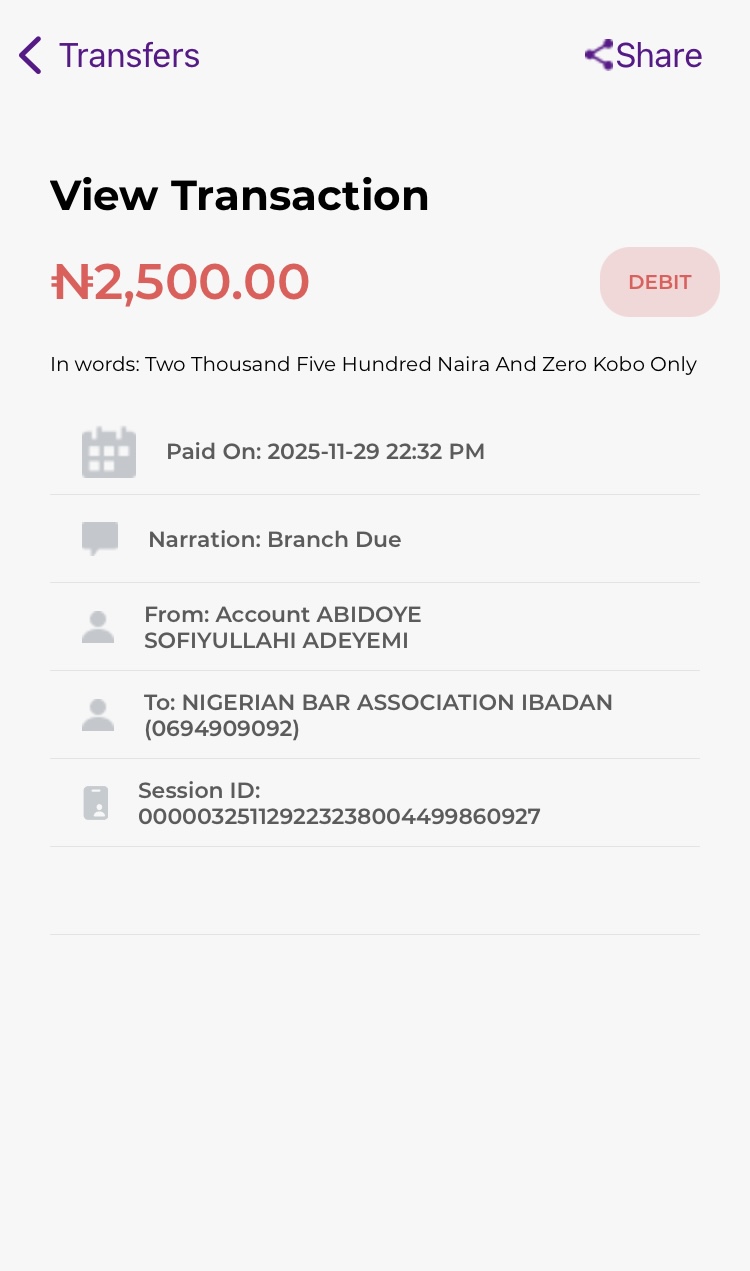Tap the Narration: Branch Due row

274,540
